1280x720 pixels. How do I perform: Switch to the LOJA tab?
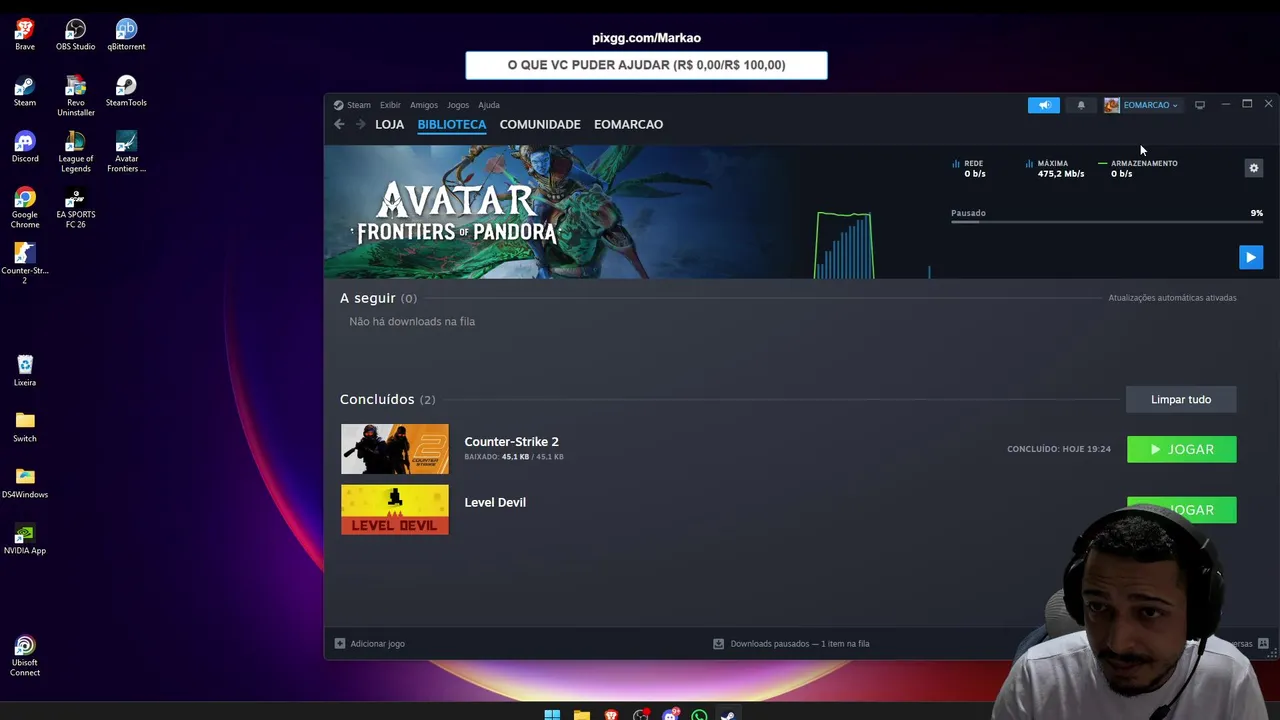390,124
